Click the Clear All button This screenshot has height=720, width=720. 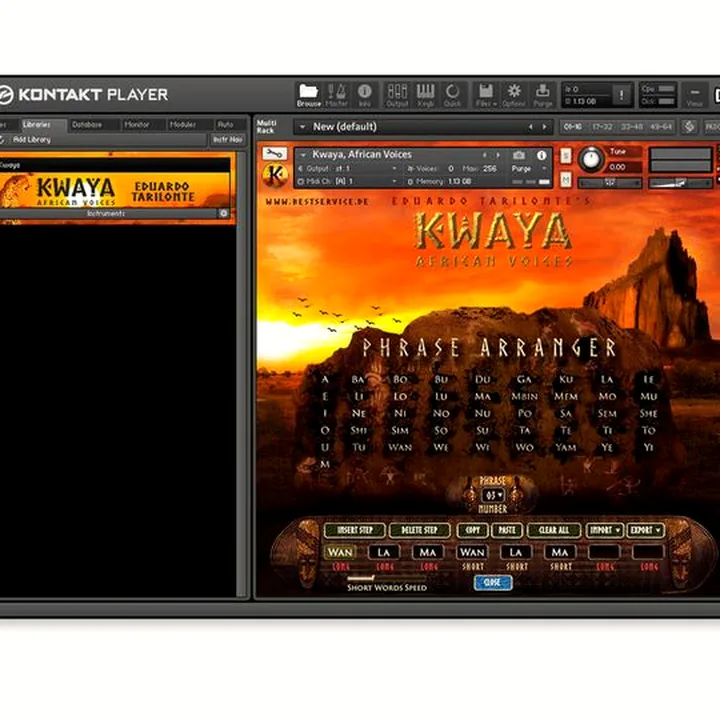[554, 530]
